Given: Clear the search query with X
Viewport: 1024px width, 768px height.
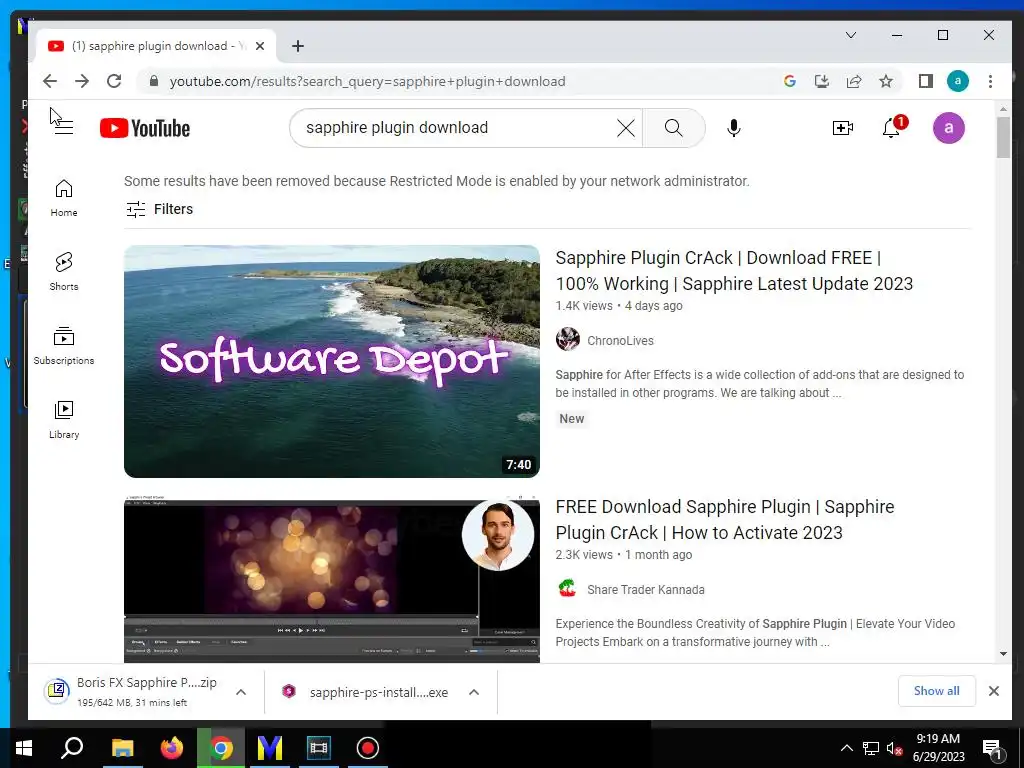Looking at the screenshot, I should pos(626,128).
